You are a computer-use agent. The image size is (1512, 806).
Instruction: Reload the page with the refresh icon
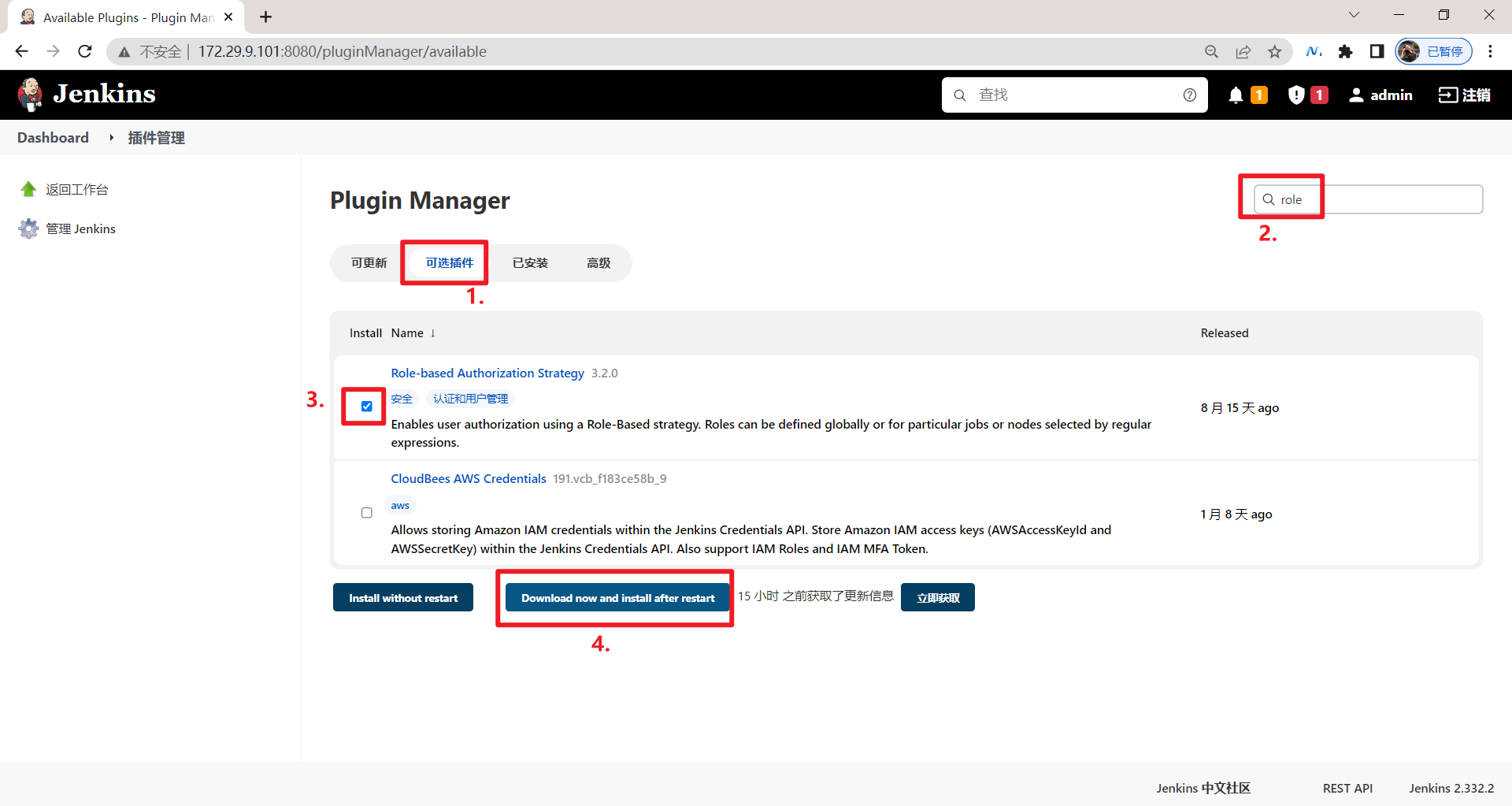(x=85, y=51)
